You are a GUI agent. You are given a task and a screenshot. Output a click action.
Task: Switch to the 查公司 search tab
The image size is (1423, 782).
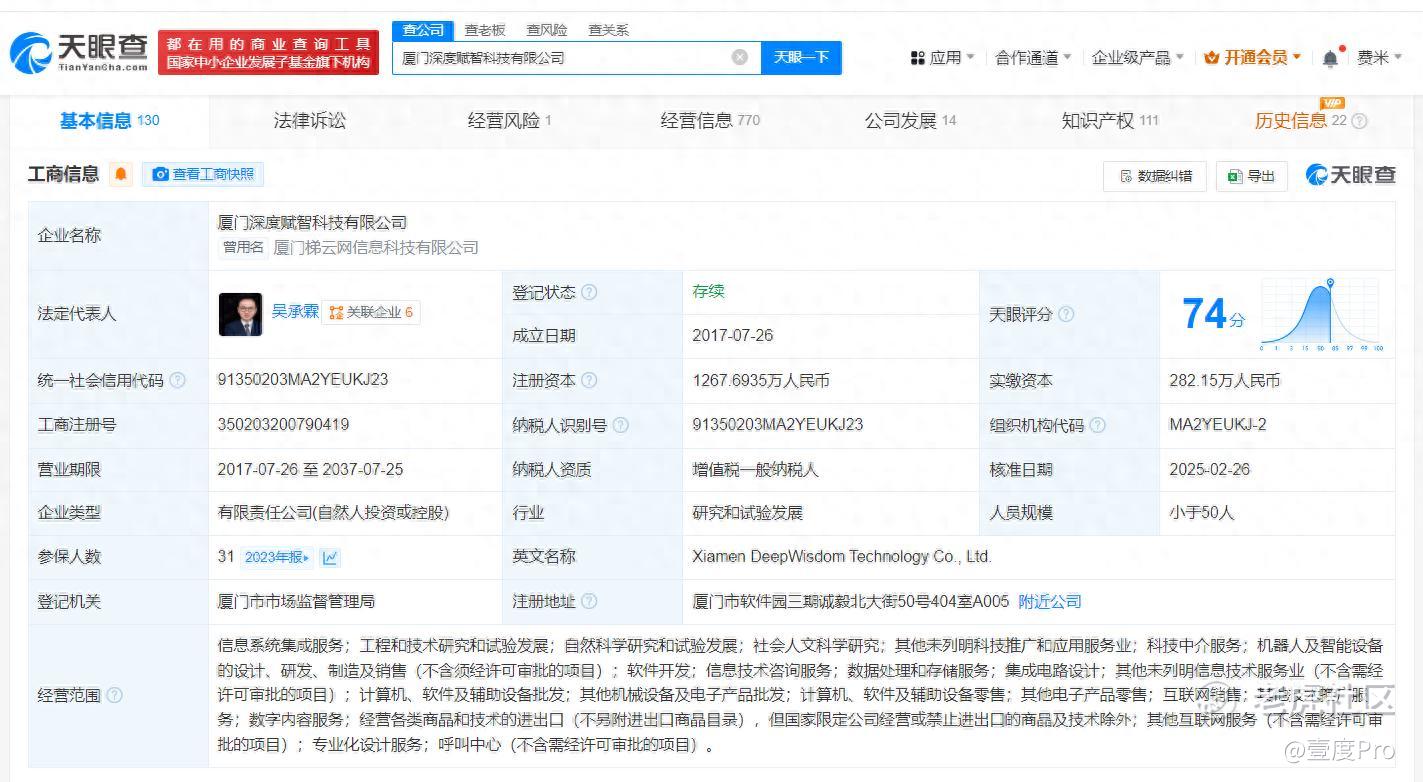point(423,30)
